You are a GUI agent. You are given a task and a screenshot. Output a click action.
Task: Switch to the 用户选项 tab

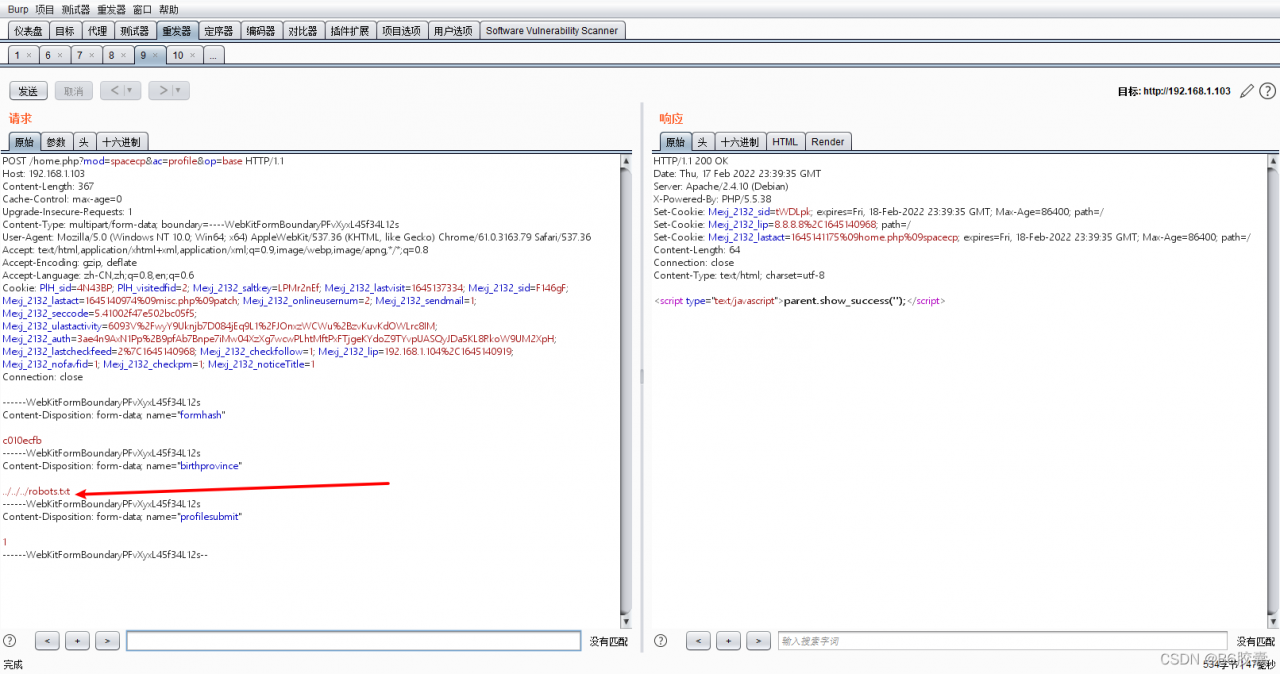coord(453,31)
